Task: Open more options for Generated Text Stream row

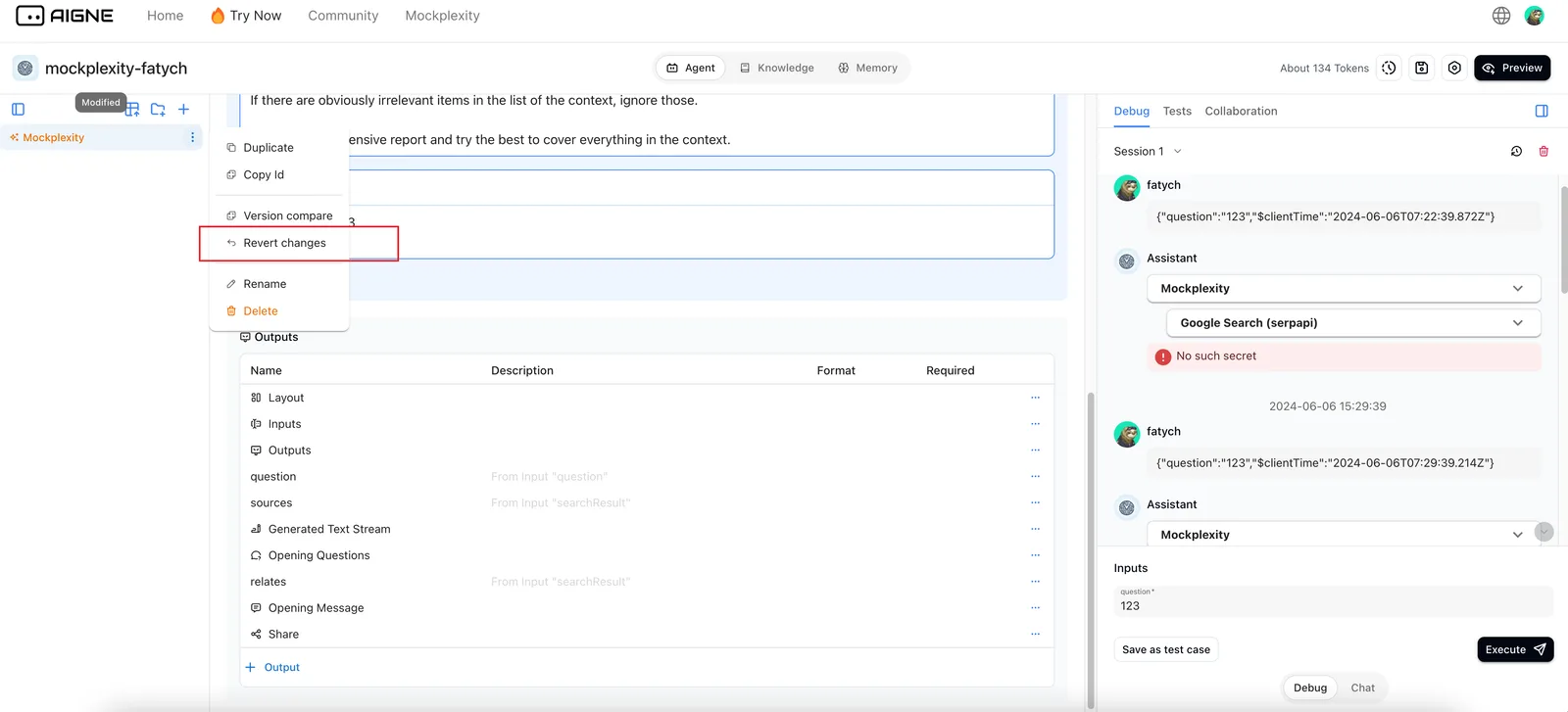Action: click(1035, 529)
